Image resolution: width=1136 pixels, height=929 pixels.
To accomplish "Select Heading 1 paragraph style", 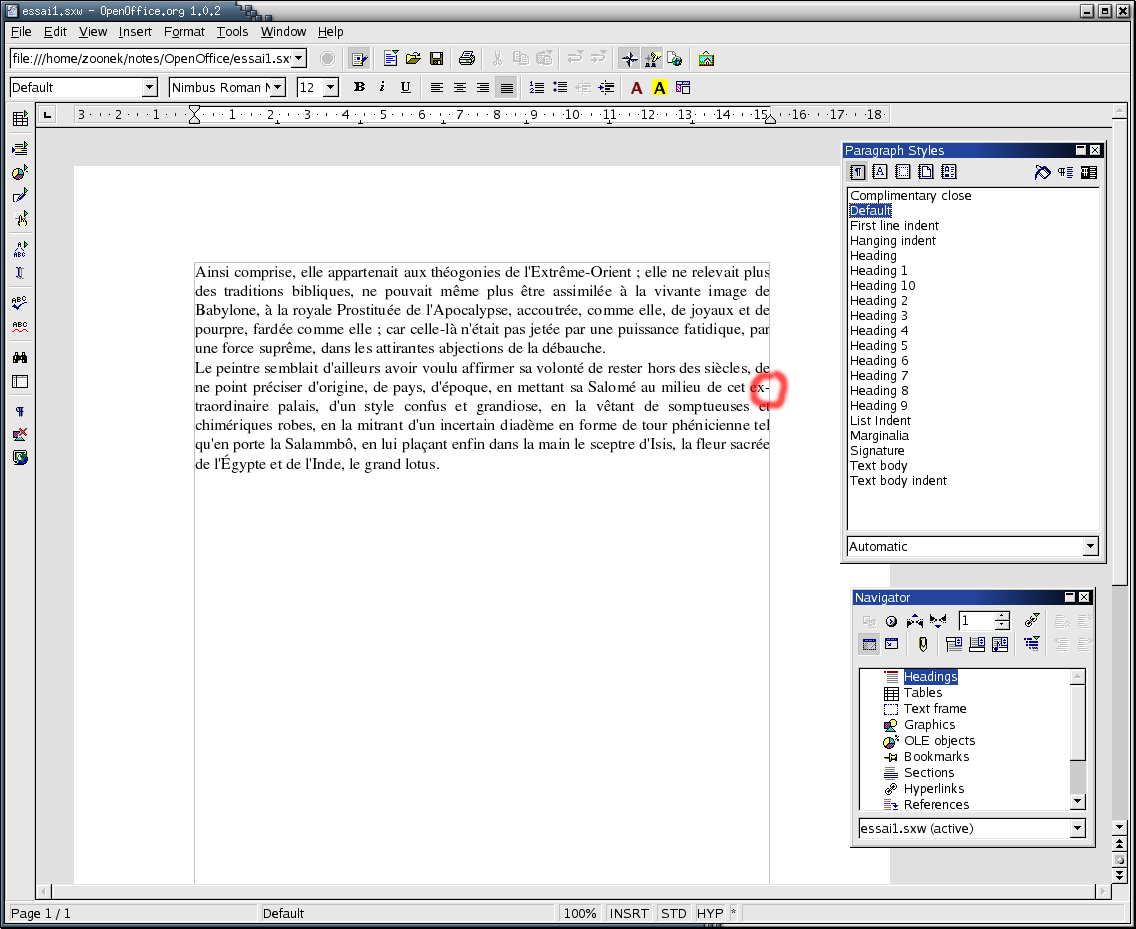I will 879,270.
